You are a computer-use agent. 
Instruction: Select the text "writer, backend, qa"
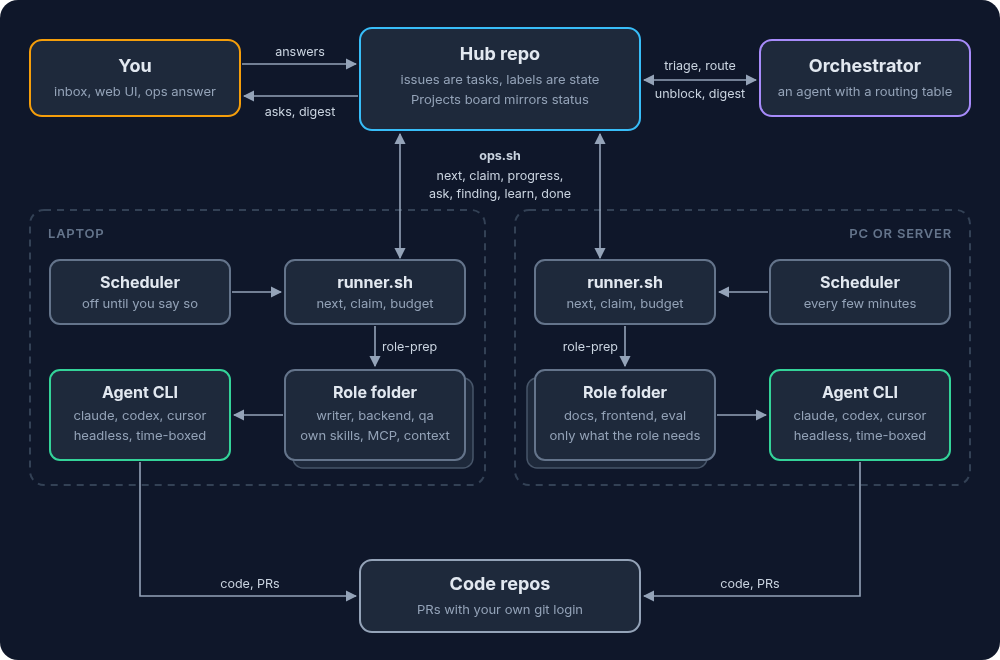pos(375,416)
